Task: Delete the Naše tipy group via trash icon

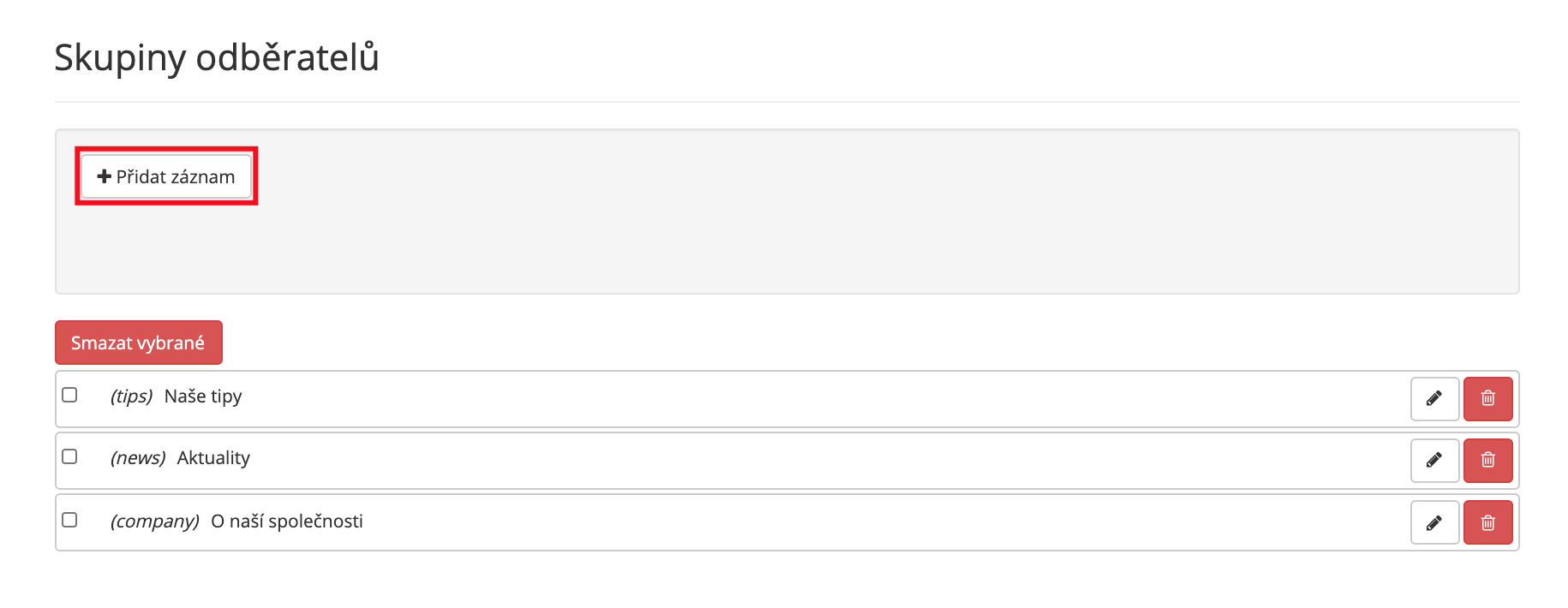Action: tap(1487, 399)
